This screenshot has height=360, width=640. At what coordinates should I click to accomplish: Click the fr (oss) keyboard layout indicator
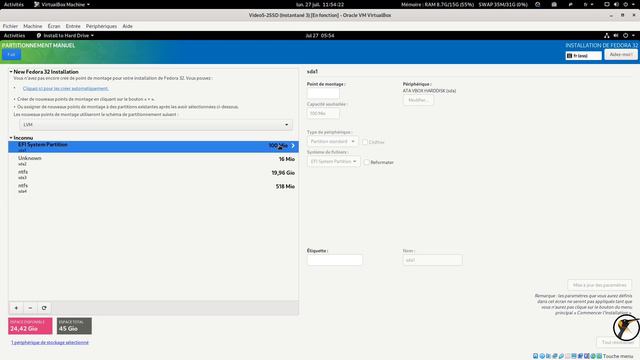coord(584,56)
